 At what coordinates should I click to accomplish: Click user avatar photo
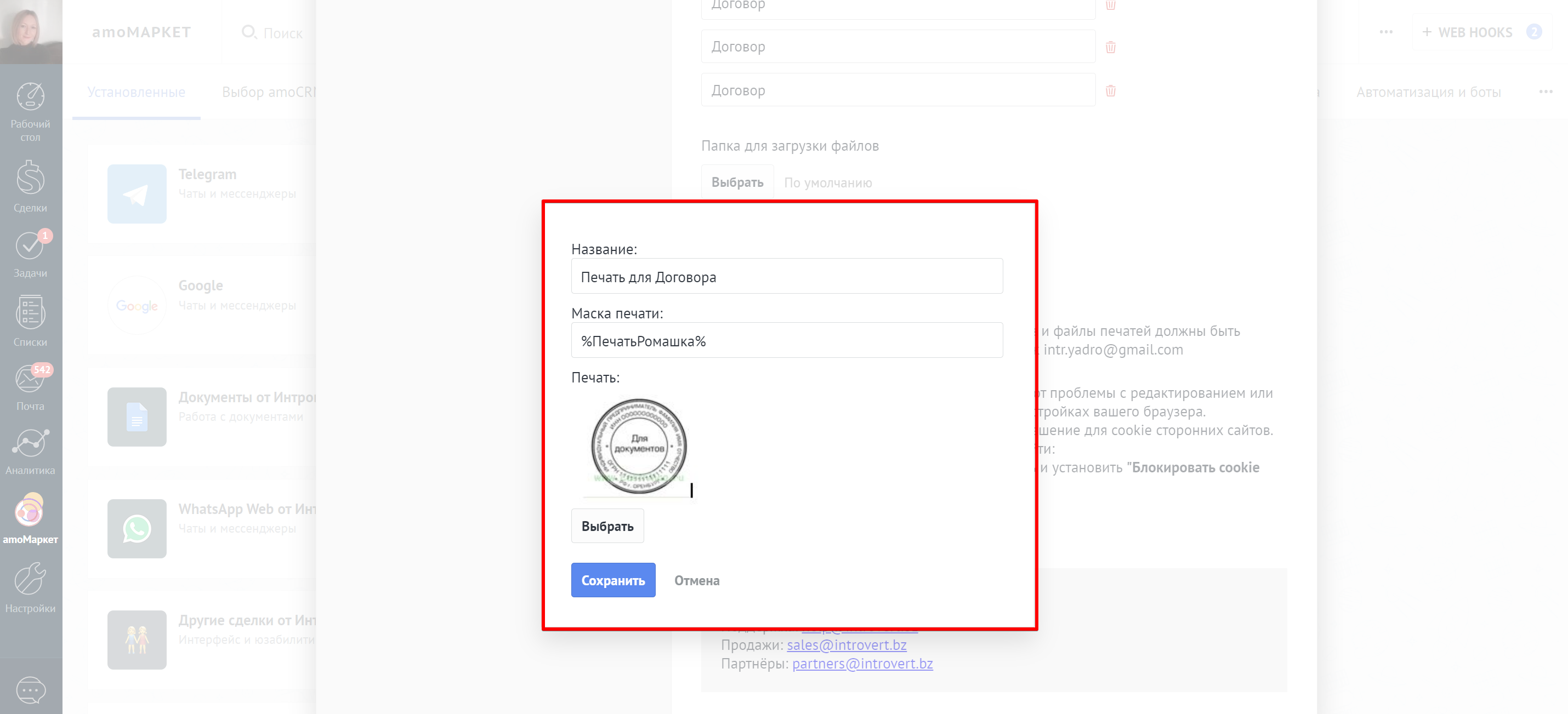(x=31, y=32)
